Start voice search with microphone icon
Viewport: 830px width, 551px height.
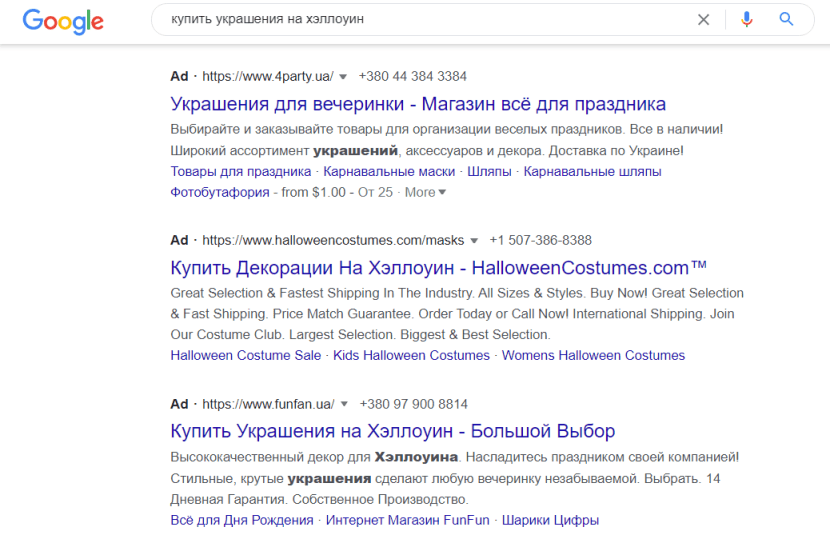click(x=746, y=20)
